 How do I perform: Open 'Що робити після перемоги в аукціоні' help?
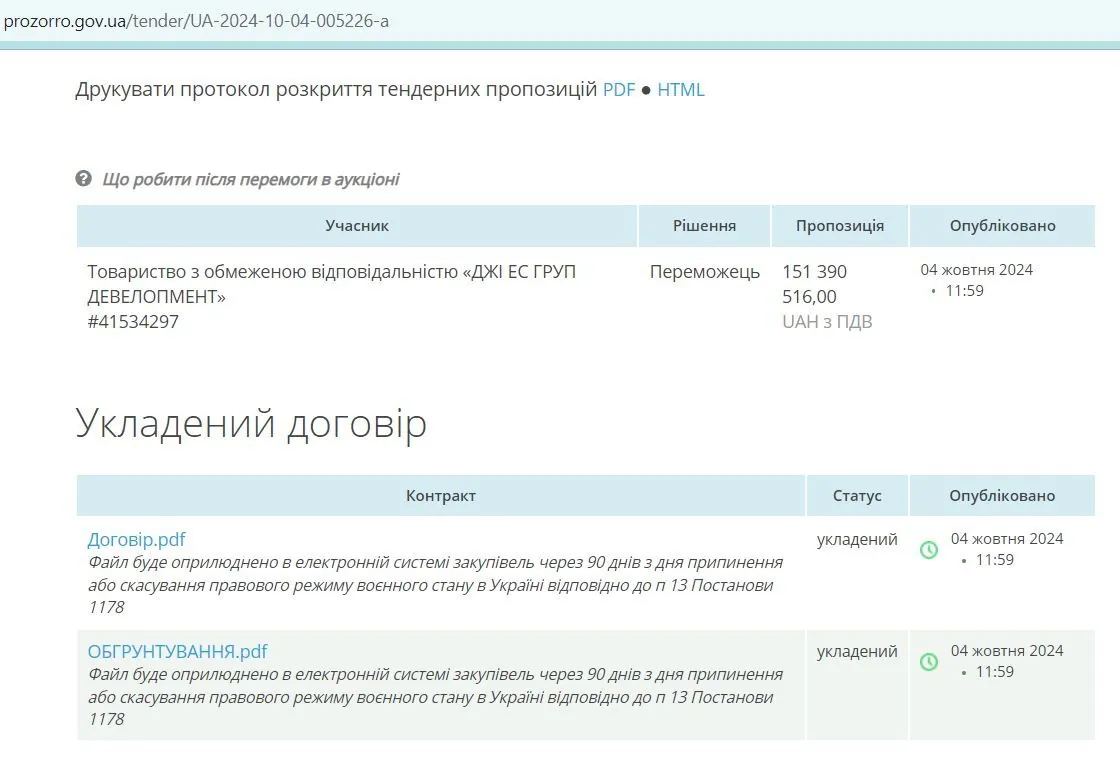click(251, 179)
